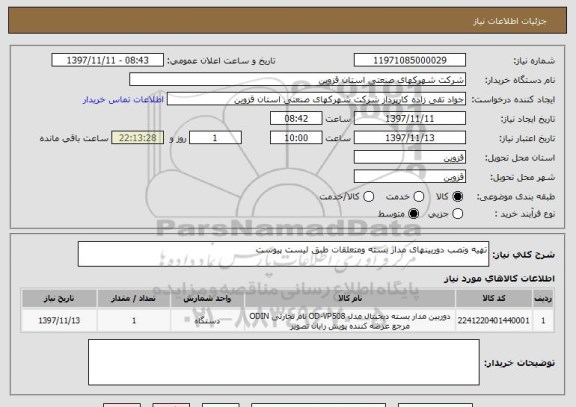Click the request creator name field
The width and height of the screenshot is (576, 407).
pos(316,99)
